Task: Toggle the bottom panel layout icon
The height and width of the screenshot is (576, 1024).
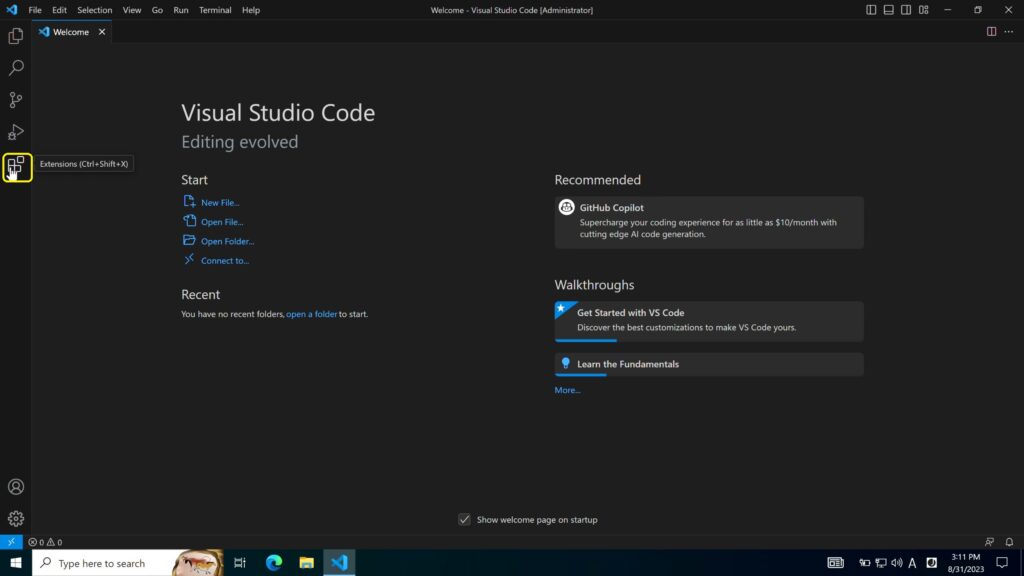Action: tap(889, 10)
